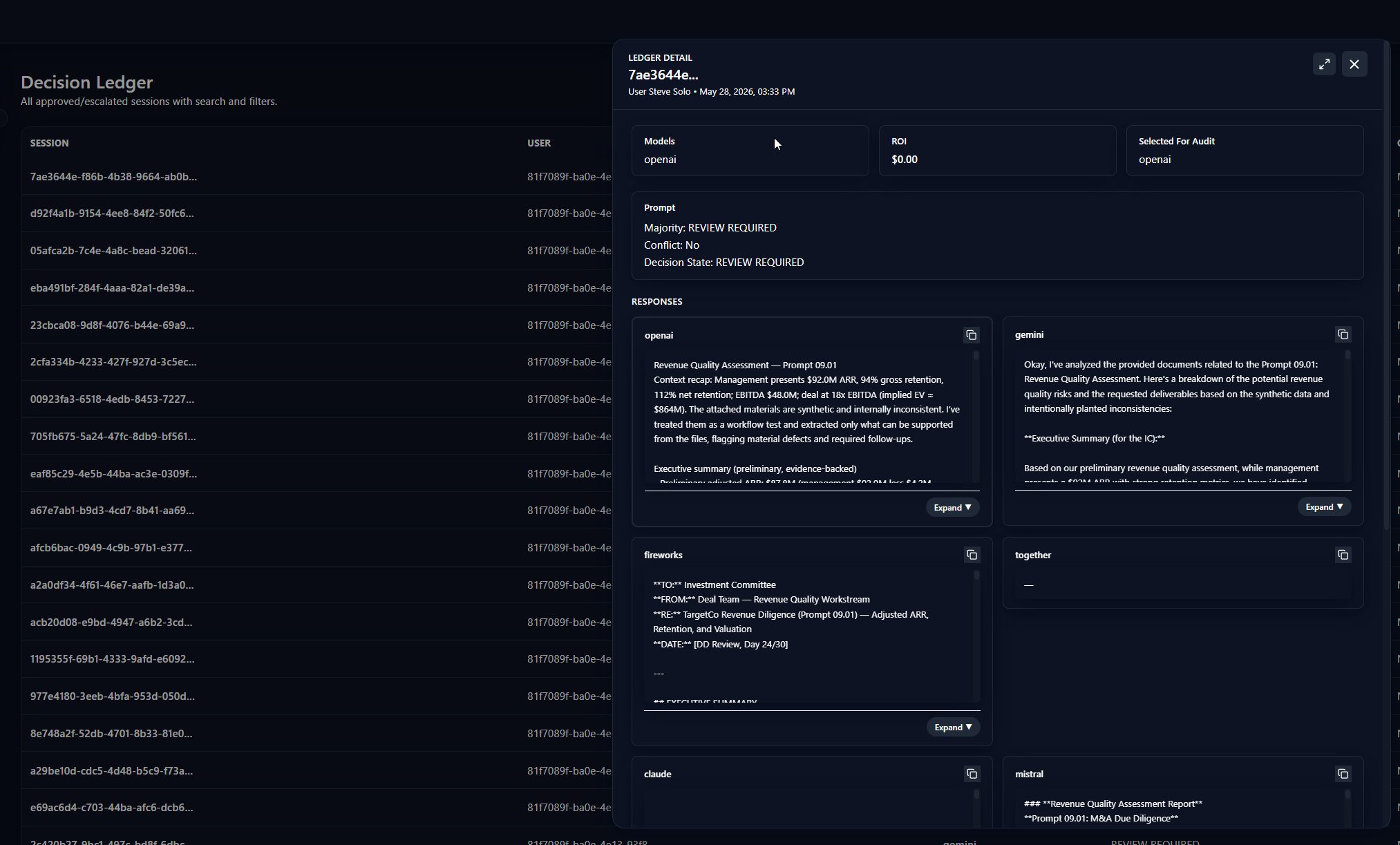Screen dimensions: 1400x845
Task: Click the SESSION column header
Action: coord(49,143)
